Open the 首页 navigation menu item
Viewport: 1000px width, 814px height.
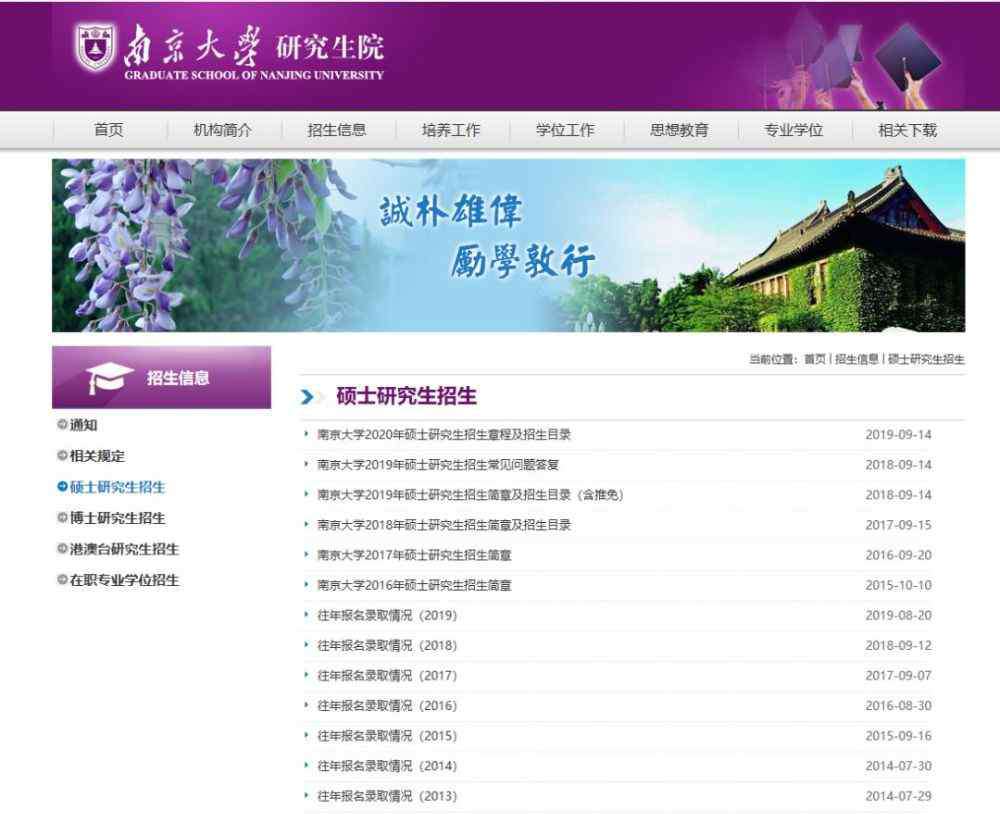pyautogui.click(x=108, y=130)
